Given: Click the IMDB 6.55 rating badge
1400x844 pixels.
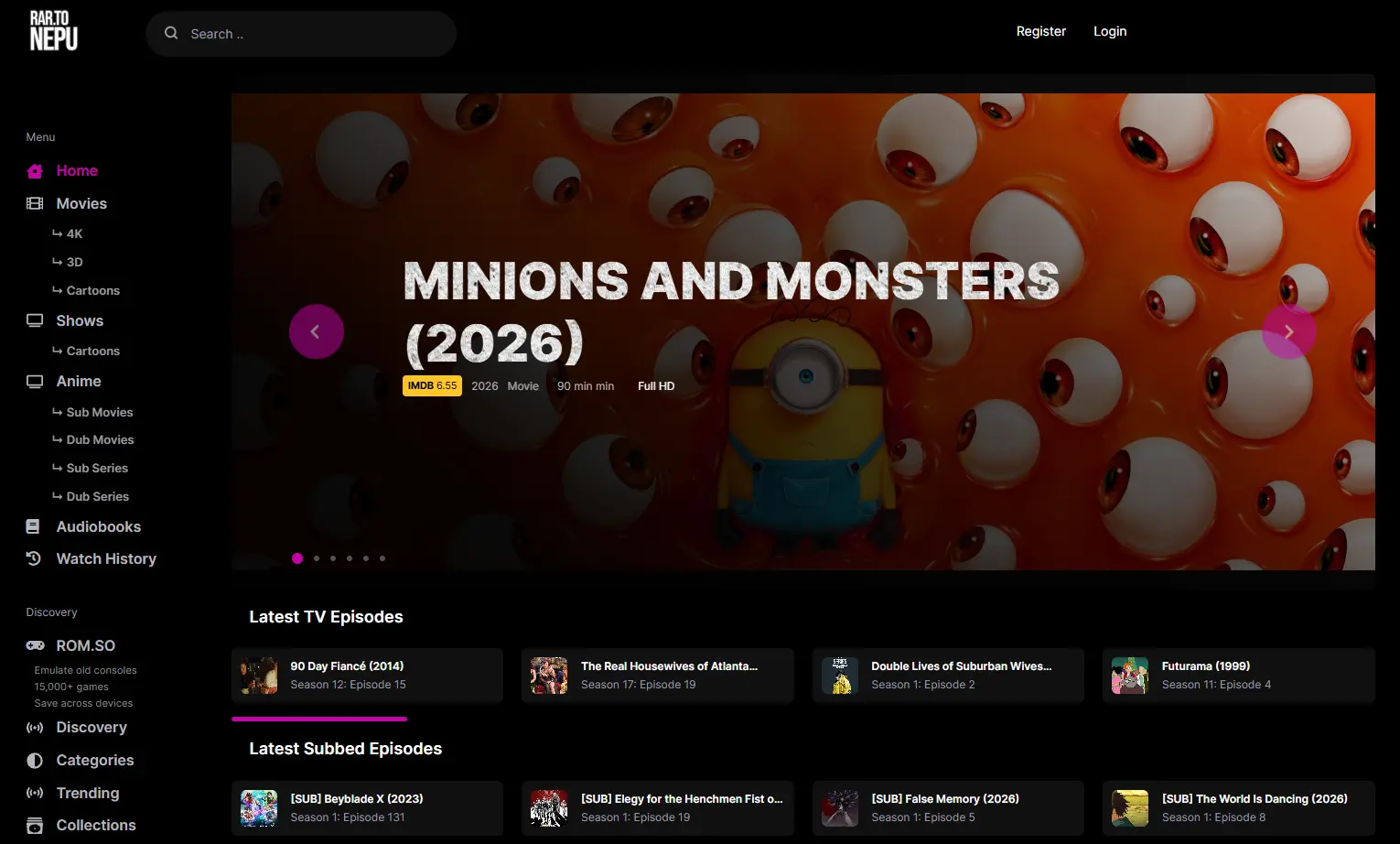Looking at the screenshot, I should point(432,386).
